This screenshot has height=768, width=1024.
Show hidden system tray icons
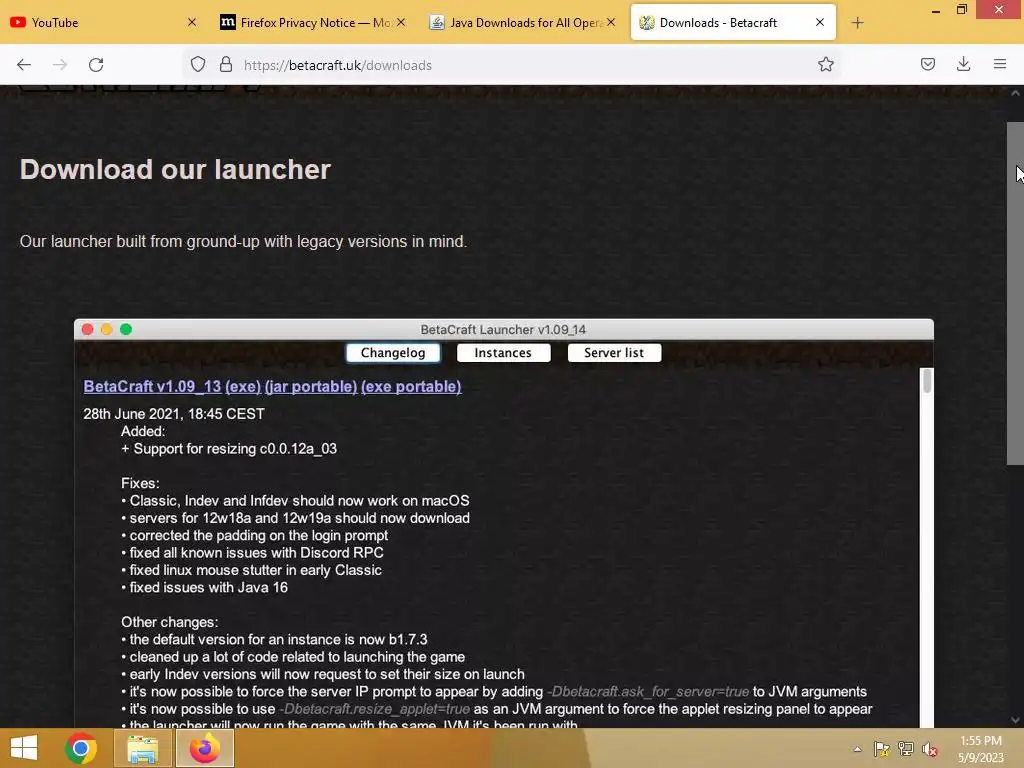click(857, 749)
